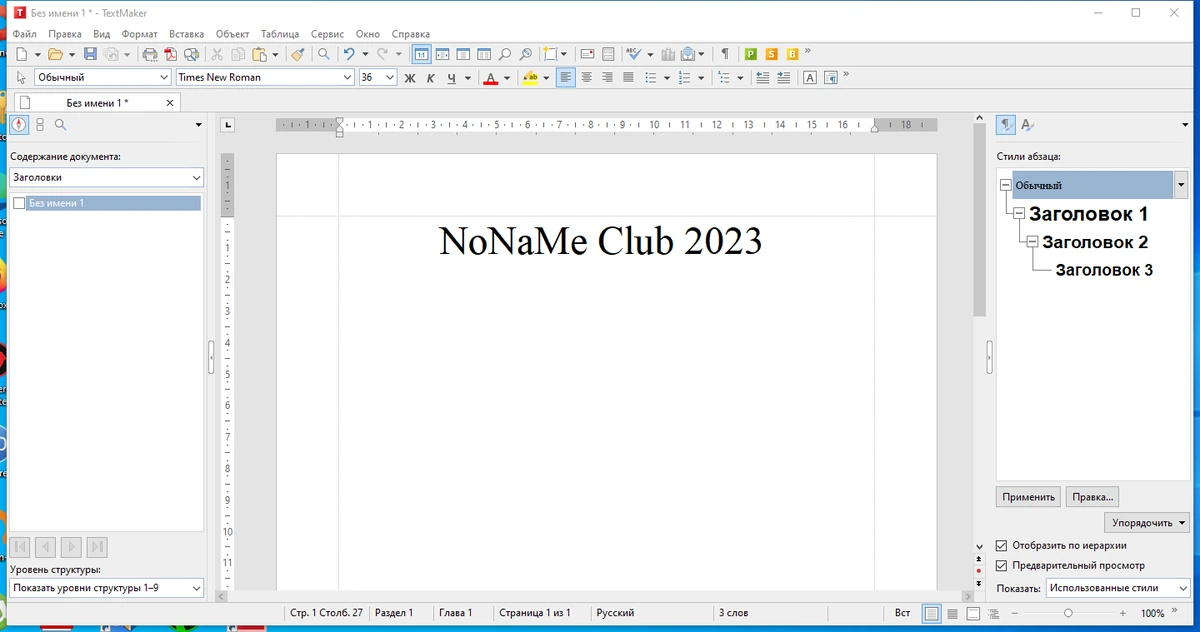The width and height of the screenshot is (1200, 632).
Task: Open the font name Times New Roman dropdown
Action: pyautogui.click(x=347, y=77)
